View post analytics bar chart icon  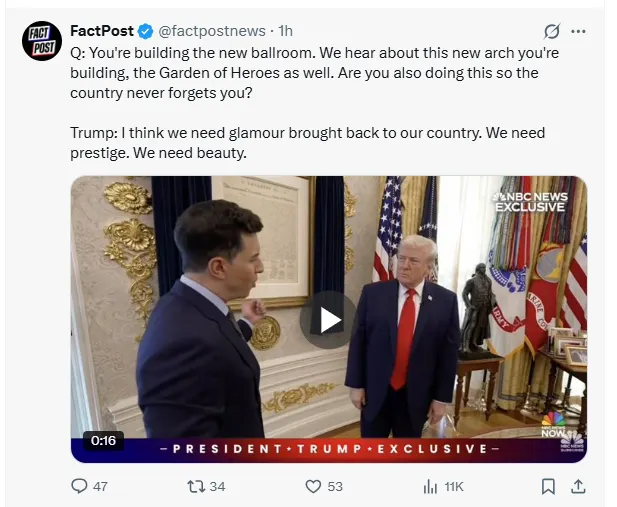(430, 487)
